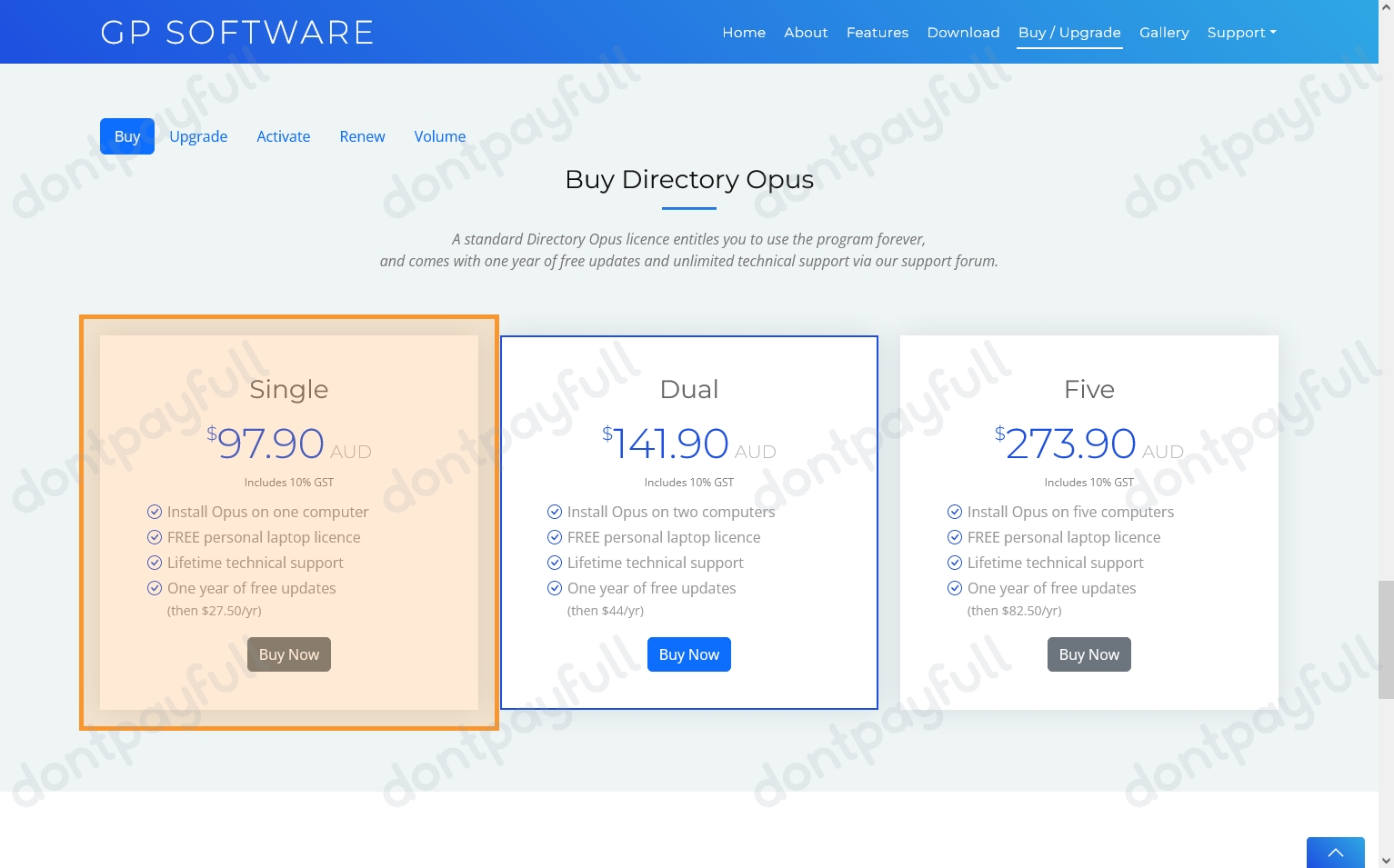Switch to the Upgrade tab
1394x868 pixels.
click(198, 136)
